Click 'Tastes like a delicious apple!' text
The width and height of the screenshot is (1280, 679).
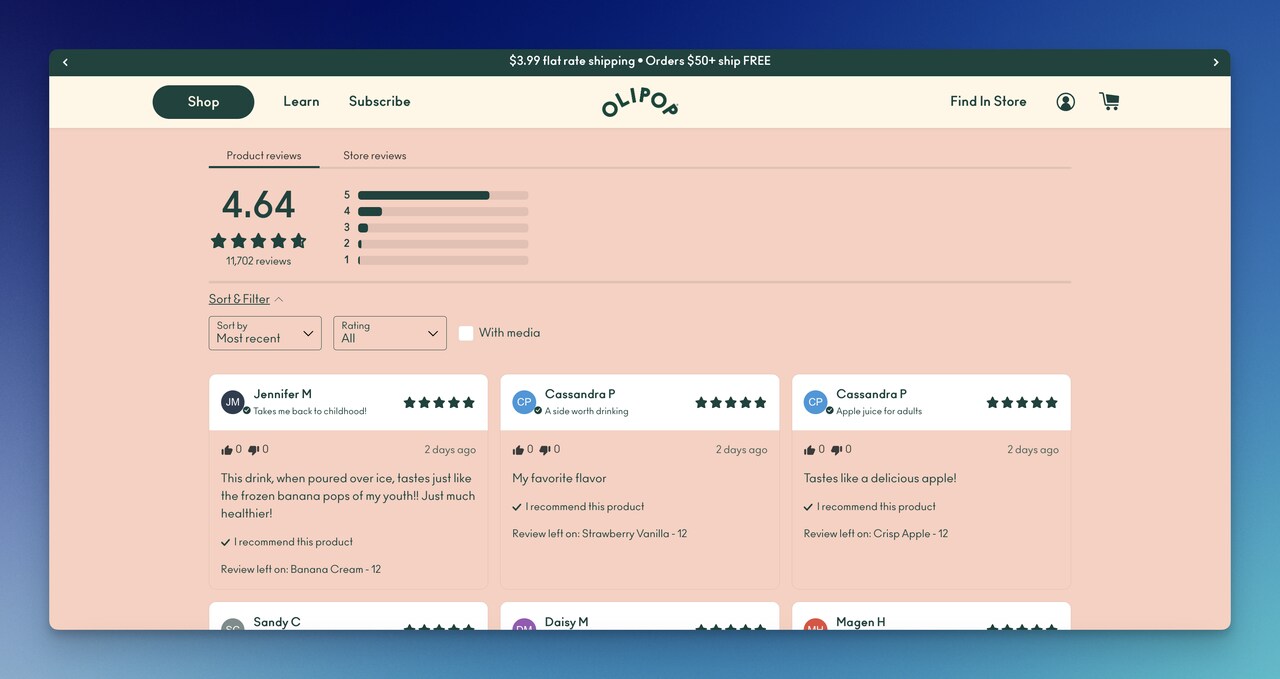(x=880, y=478)
